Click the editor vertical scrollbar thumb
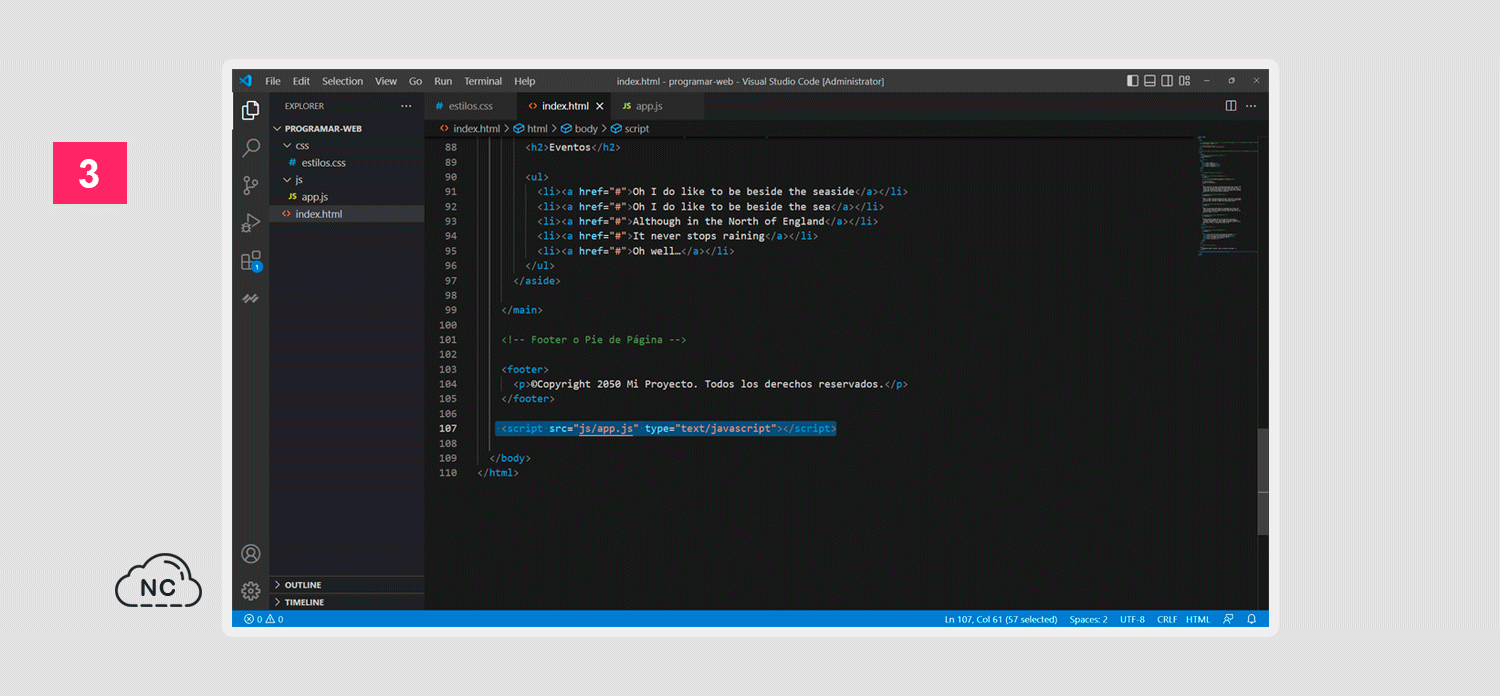 coord(1263,482)
